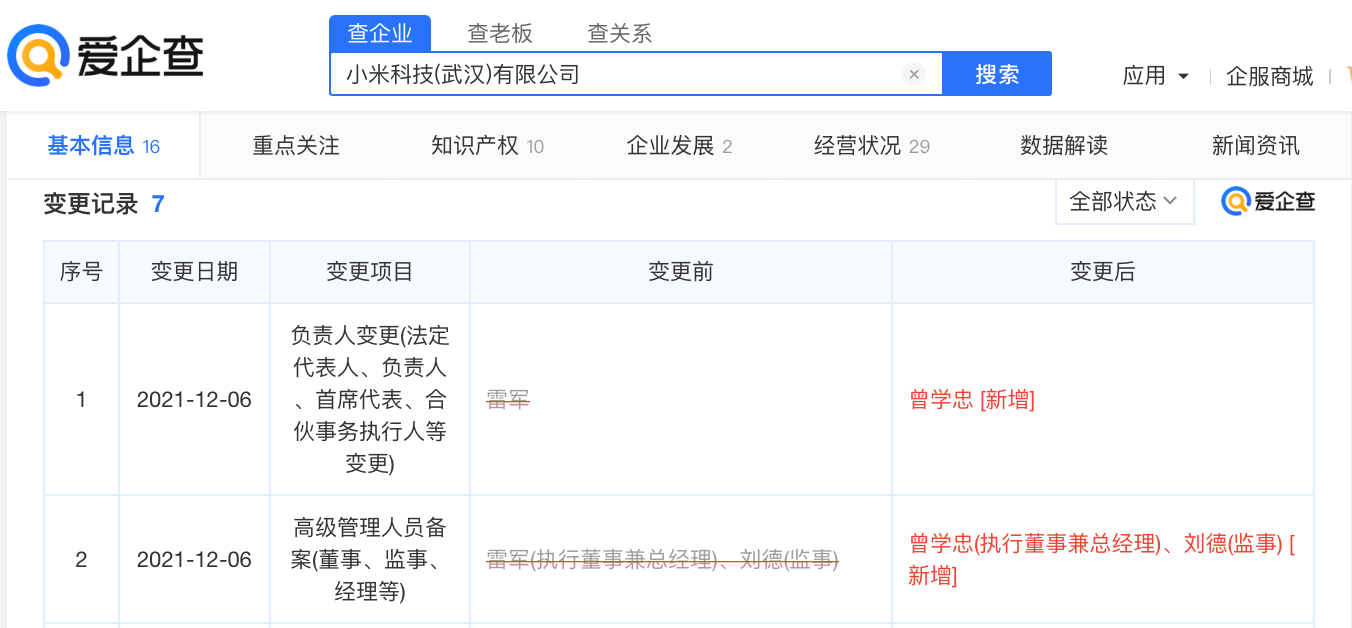Open the 数据解读 tab
The height and width of the screenshot is (628, 1352).
click(x=1064, y=146)
